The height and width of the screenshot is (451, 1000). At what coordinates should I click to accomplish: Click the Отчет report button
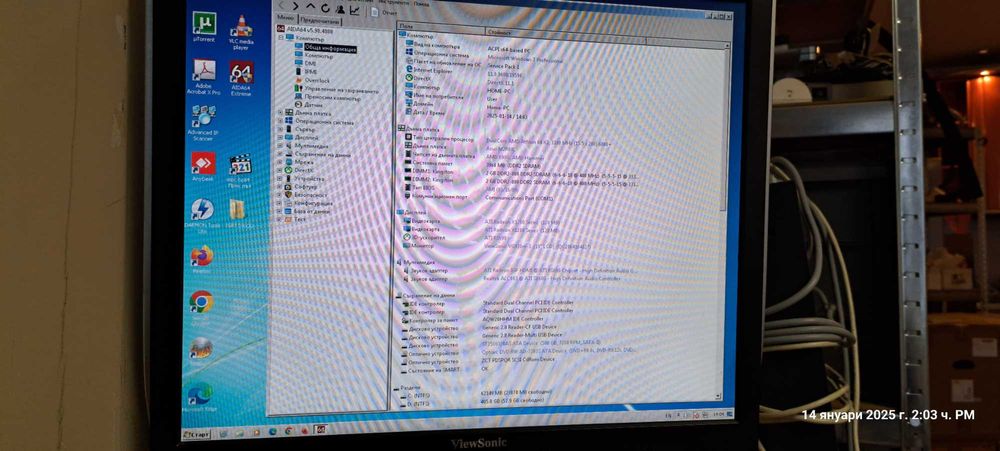(384, 11)
